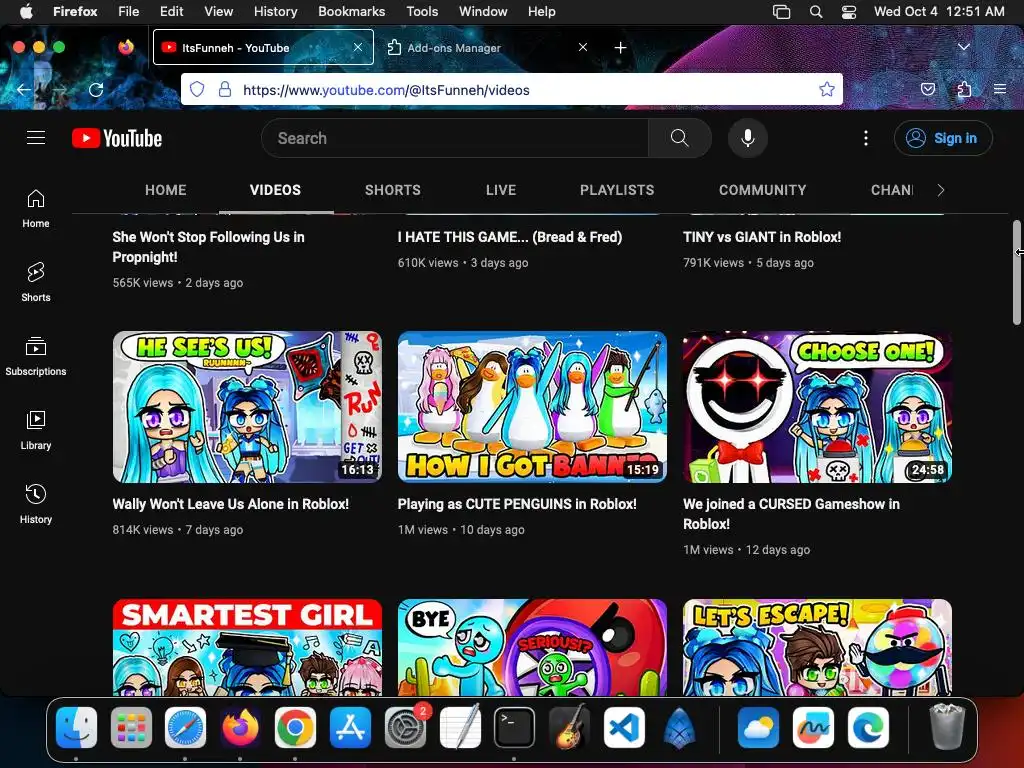Click the HE SEE'S US thumbnail
1024x768 pixels.
pyautogui.click(x=247, y=407)
